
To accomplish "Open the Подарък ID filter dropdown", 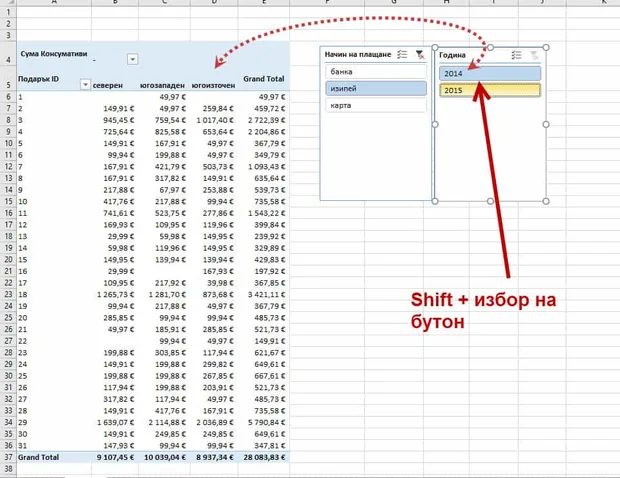I will 85,84.
